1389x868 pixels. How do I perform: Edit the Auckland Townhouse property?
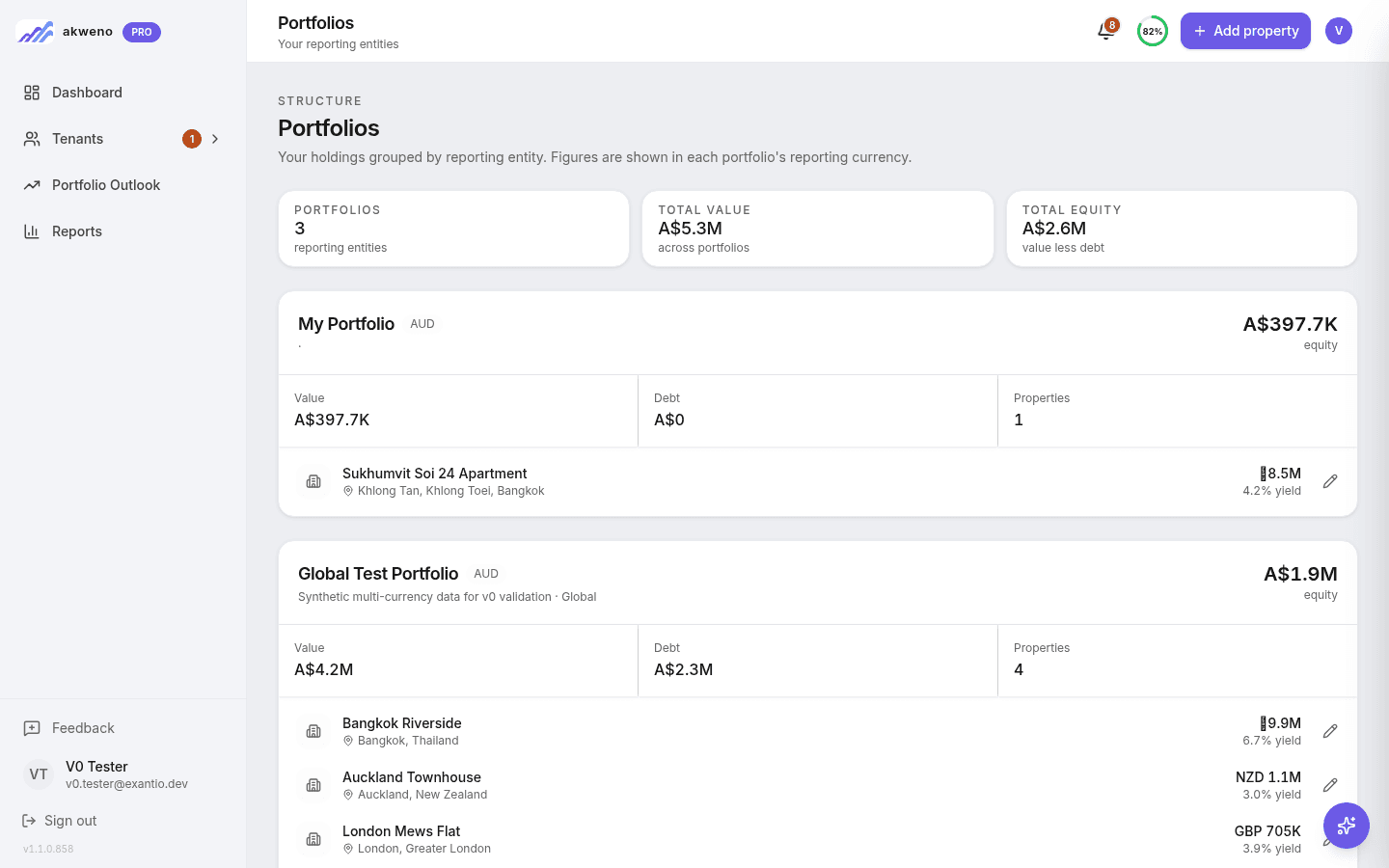(1330, 785)
